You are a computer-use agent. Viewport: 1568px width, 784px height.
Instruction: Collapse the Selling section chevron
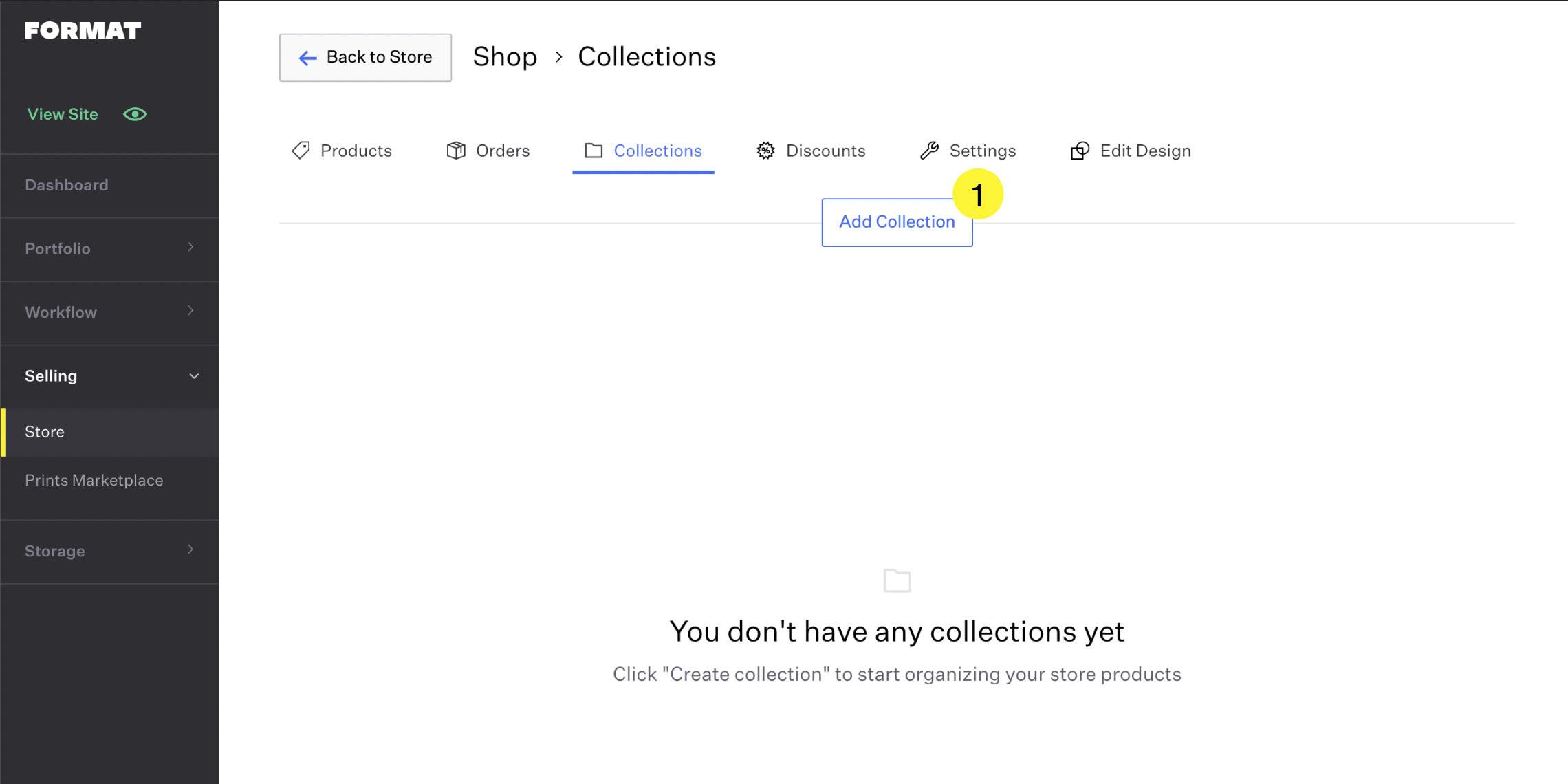pyautogui.click(x=194, y=376)
